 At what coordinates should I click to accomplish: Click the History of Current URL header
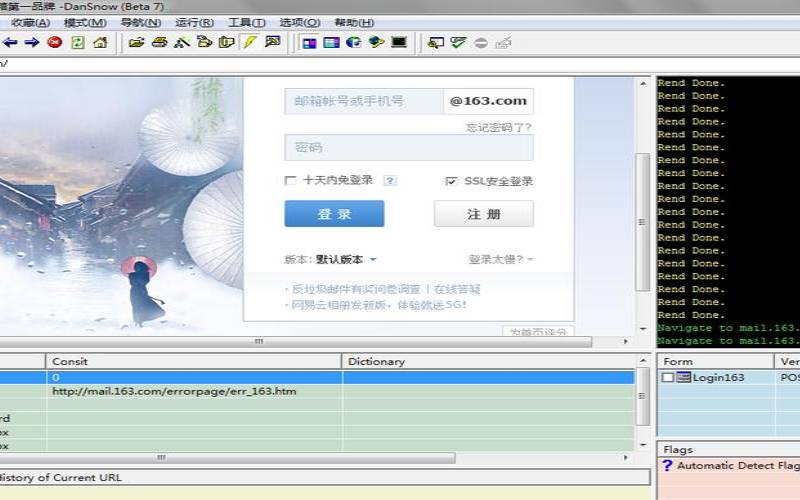(x=324, y=478)
